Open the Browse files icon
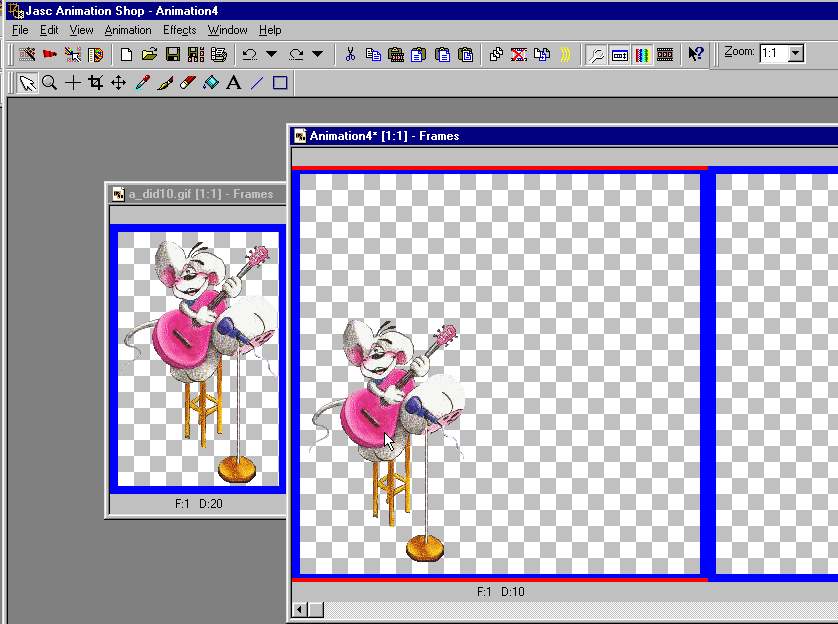This screenshot has height=624, width=838. tap(96, 54)
